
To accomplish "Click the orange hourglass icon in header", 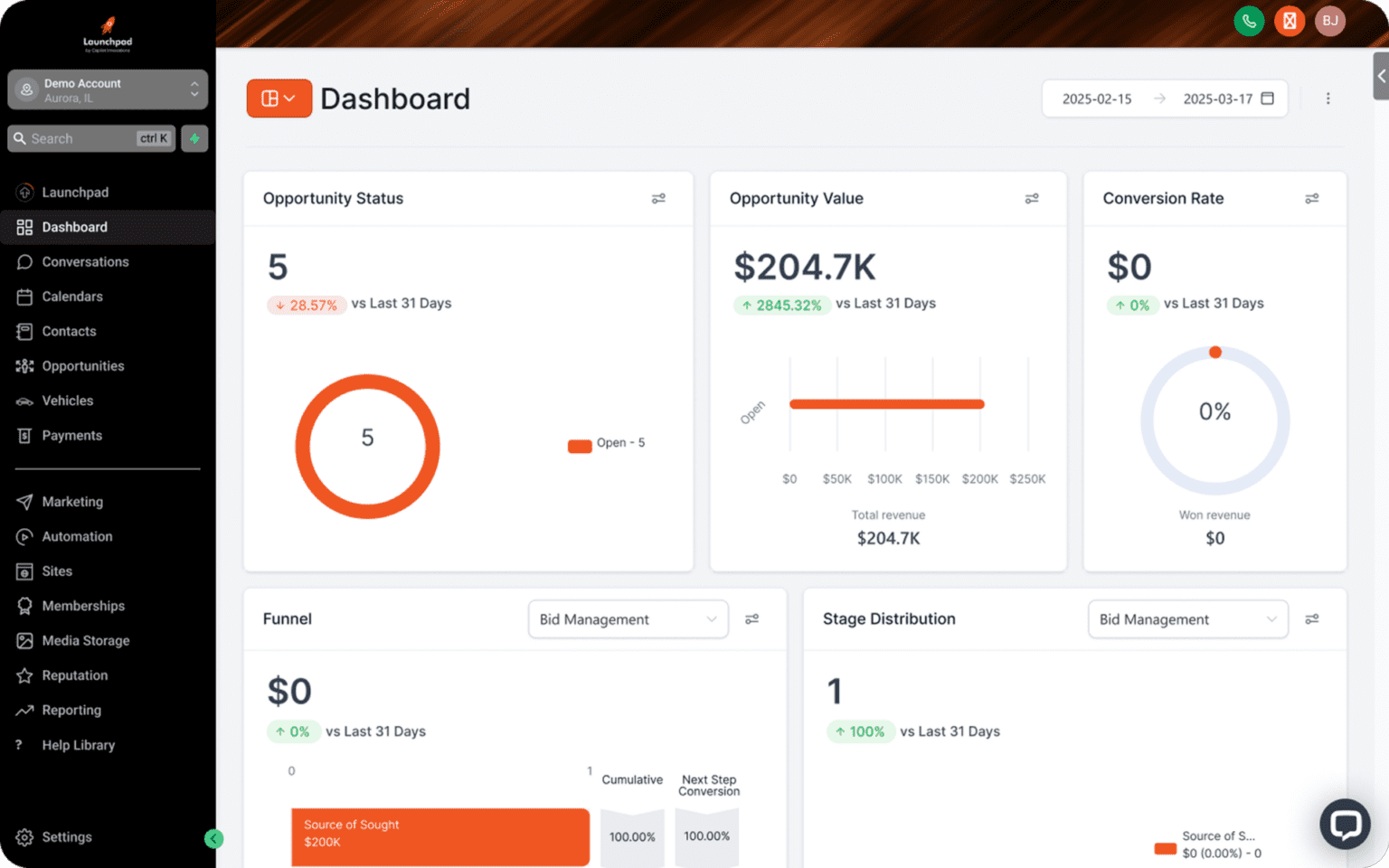I will (1290, 21).
